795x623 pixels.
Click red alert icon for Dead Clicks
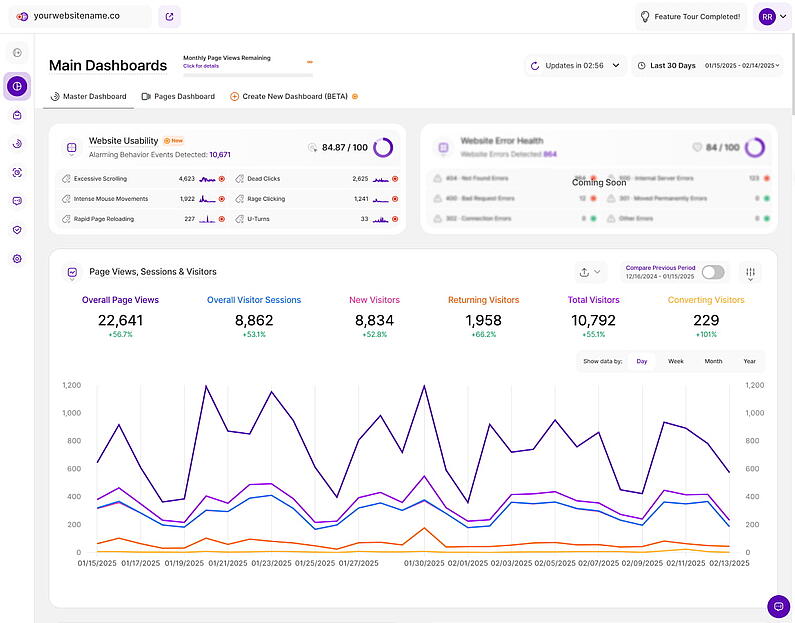[x=395, y=179]
